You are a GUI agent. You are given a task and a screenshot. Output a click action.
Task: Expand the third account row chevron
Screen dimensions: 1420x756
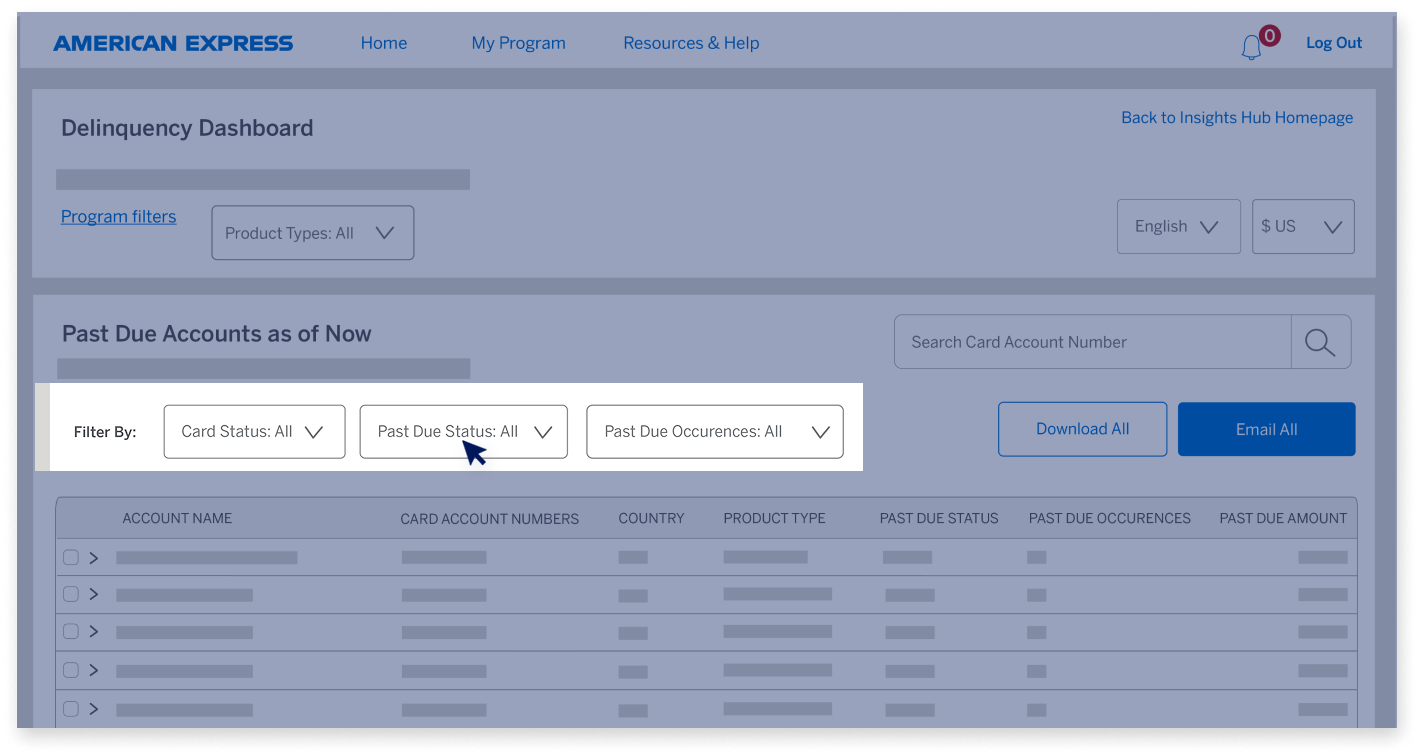coord(94,632)
